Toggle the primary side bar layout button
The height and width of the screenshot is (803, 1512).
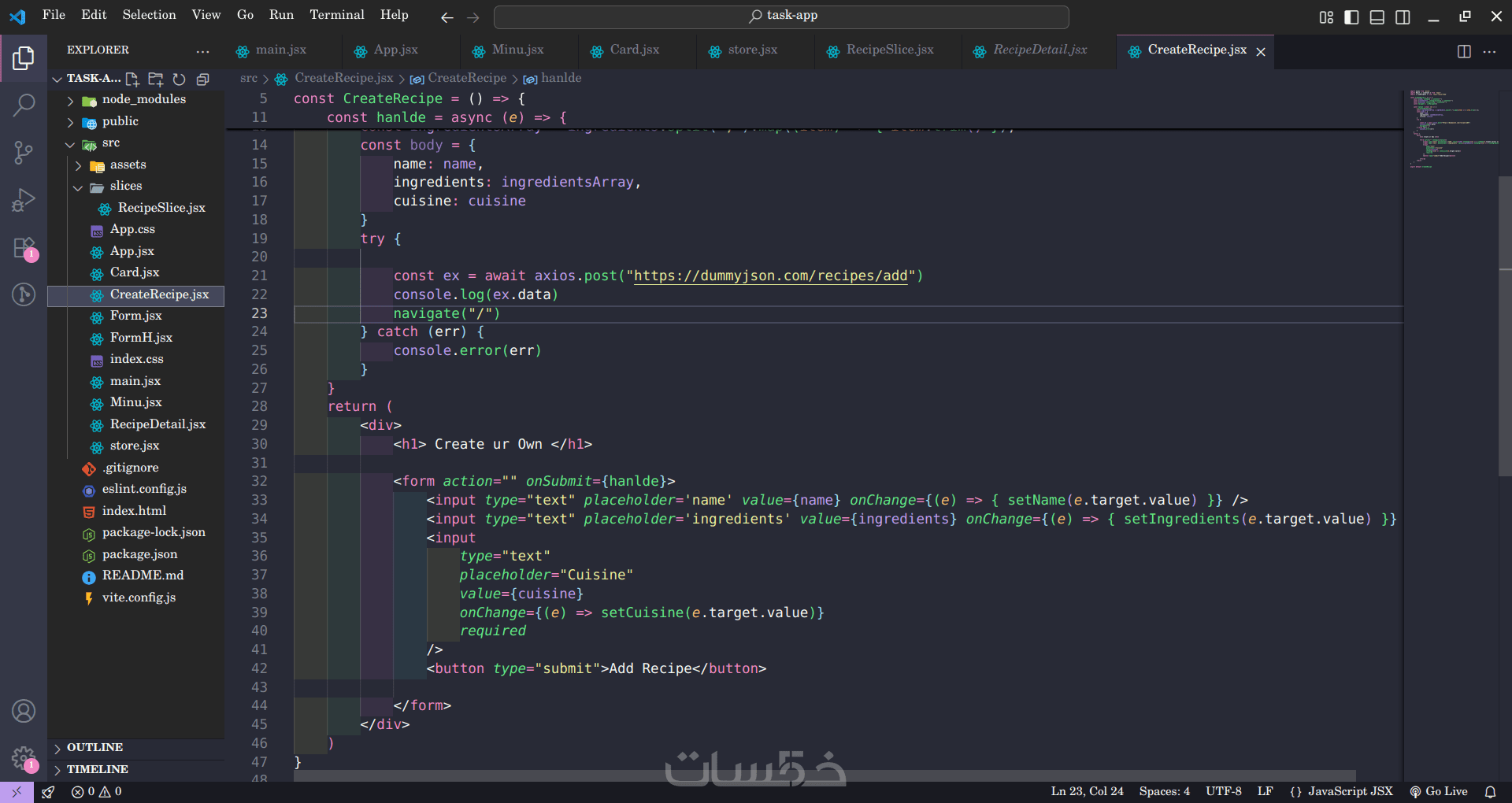coord(1351,17)
